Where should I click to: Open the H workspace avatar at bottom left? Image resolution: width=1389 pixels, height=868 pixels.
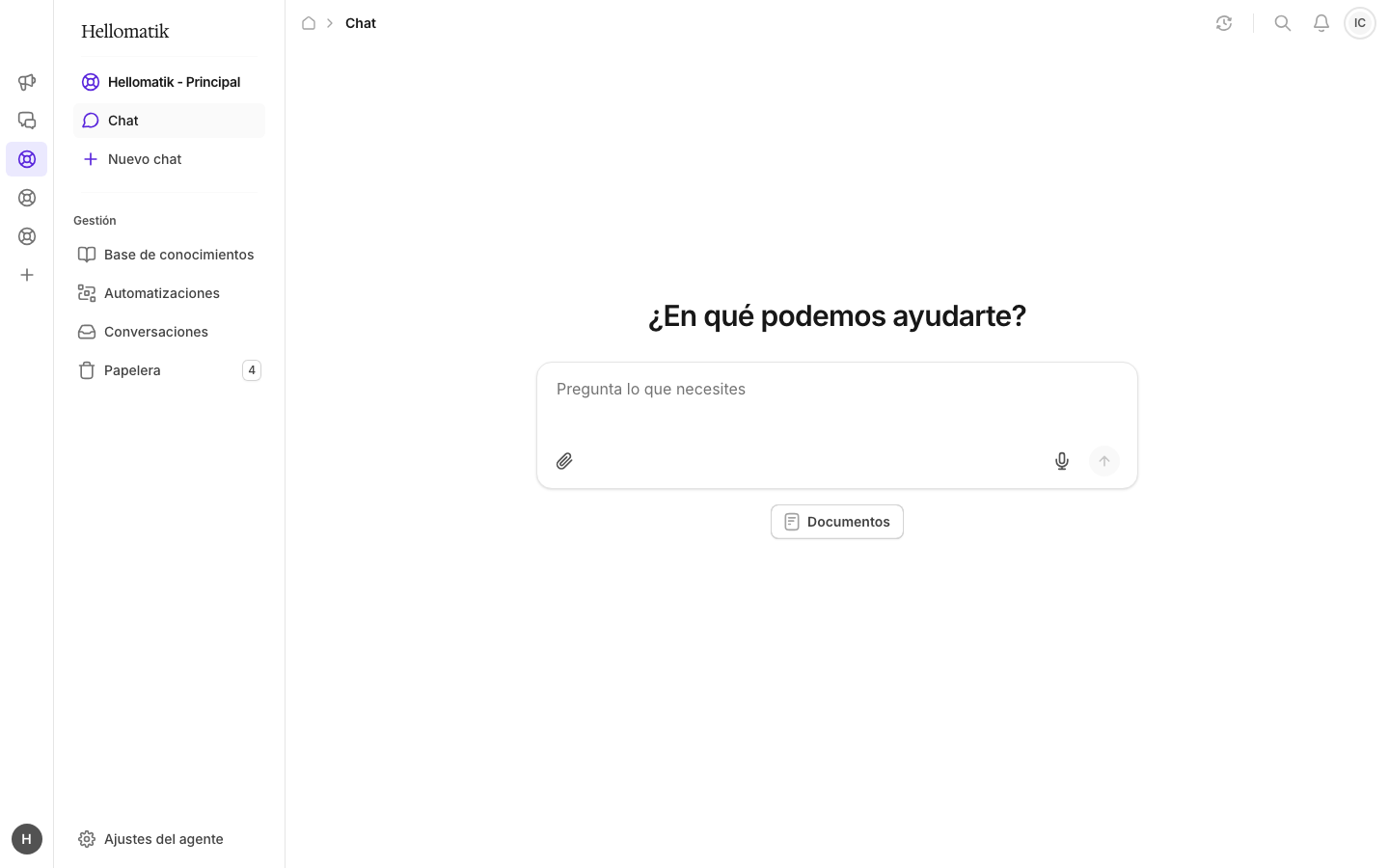pos(27,839)
